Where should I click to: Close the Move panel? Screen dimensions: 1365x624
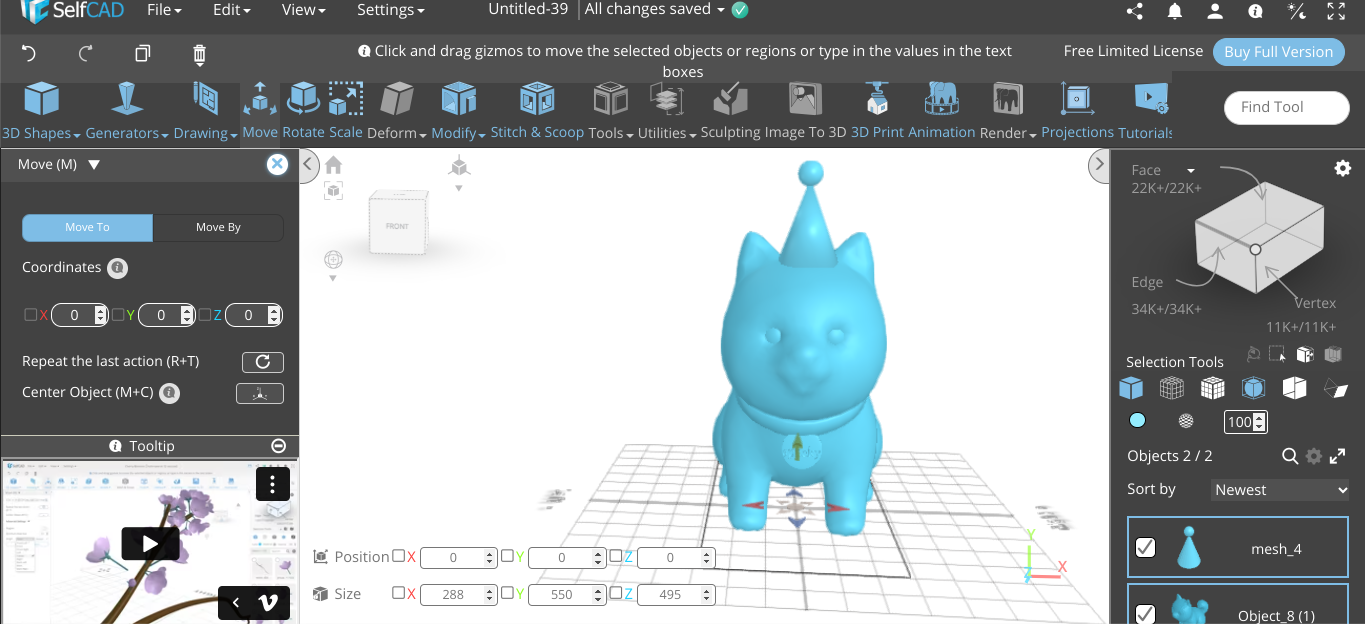tap(278, 165)
